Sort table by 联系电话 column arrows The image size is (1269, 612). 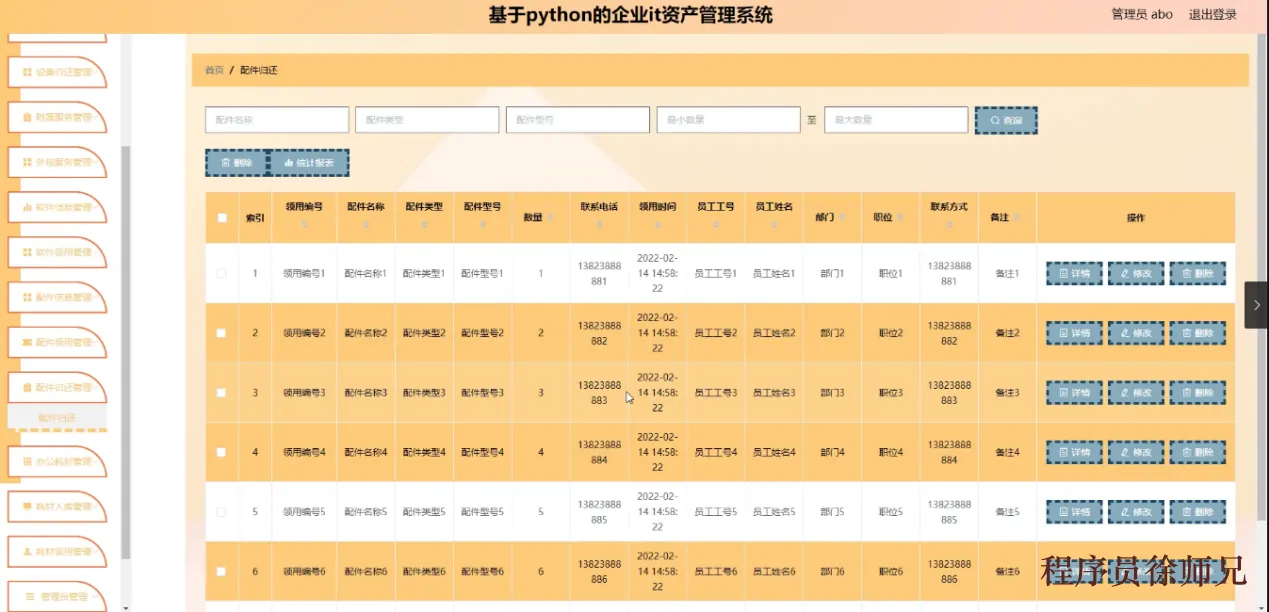tap(599, 226)
